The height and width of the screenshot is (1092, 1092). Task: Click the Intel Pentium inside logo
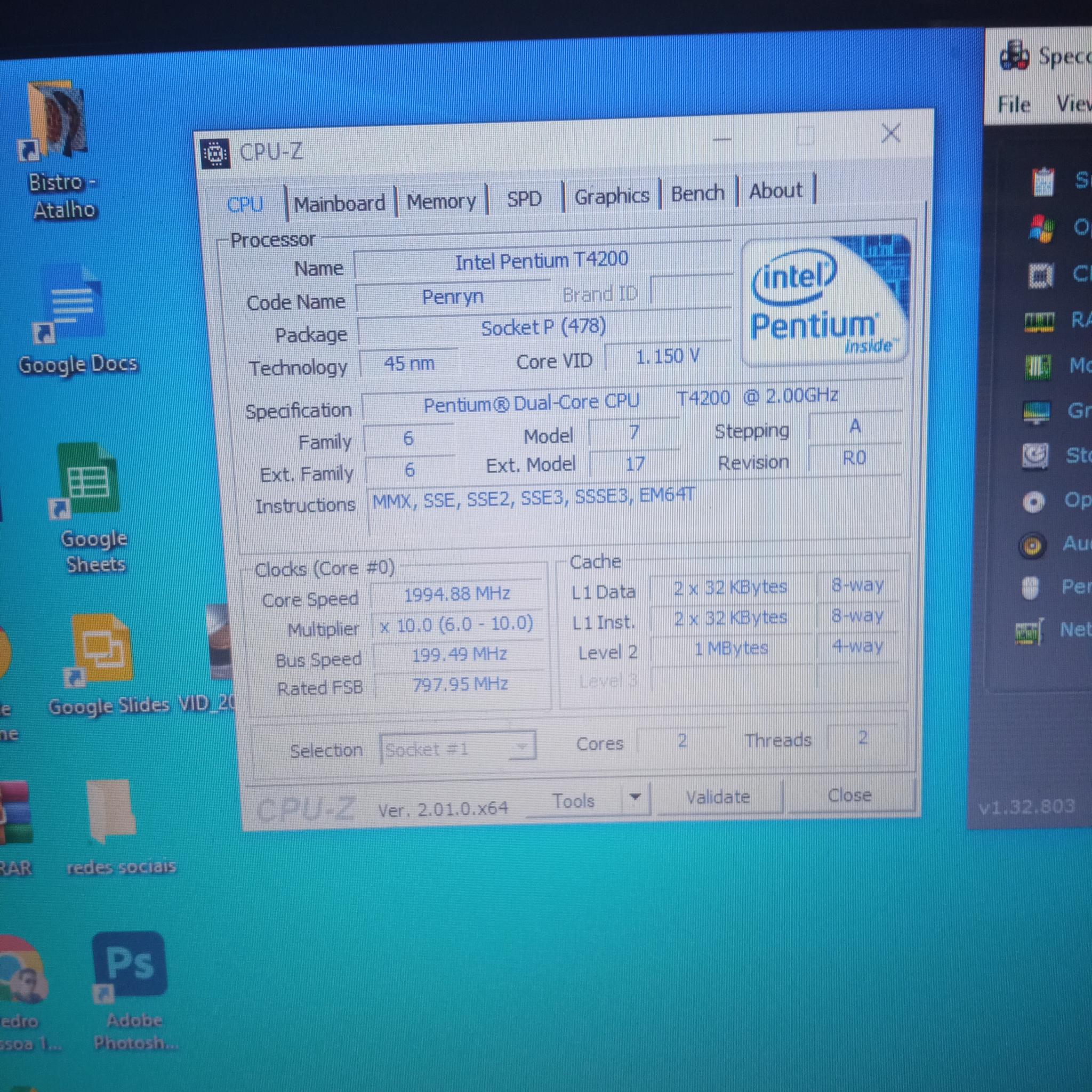click(825, 302)
